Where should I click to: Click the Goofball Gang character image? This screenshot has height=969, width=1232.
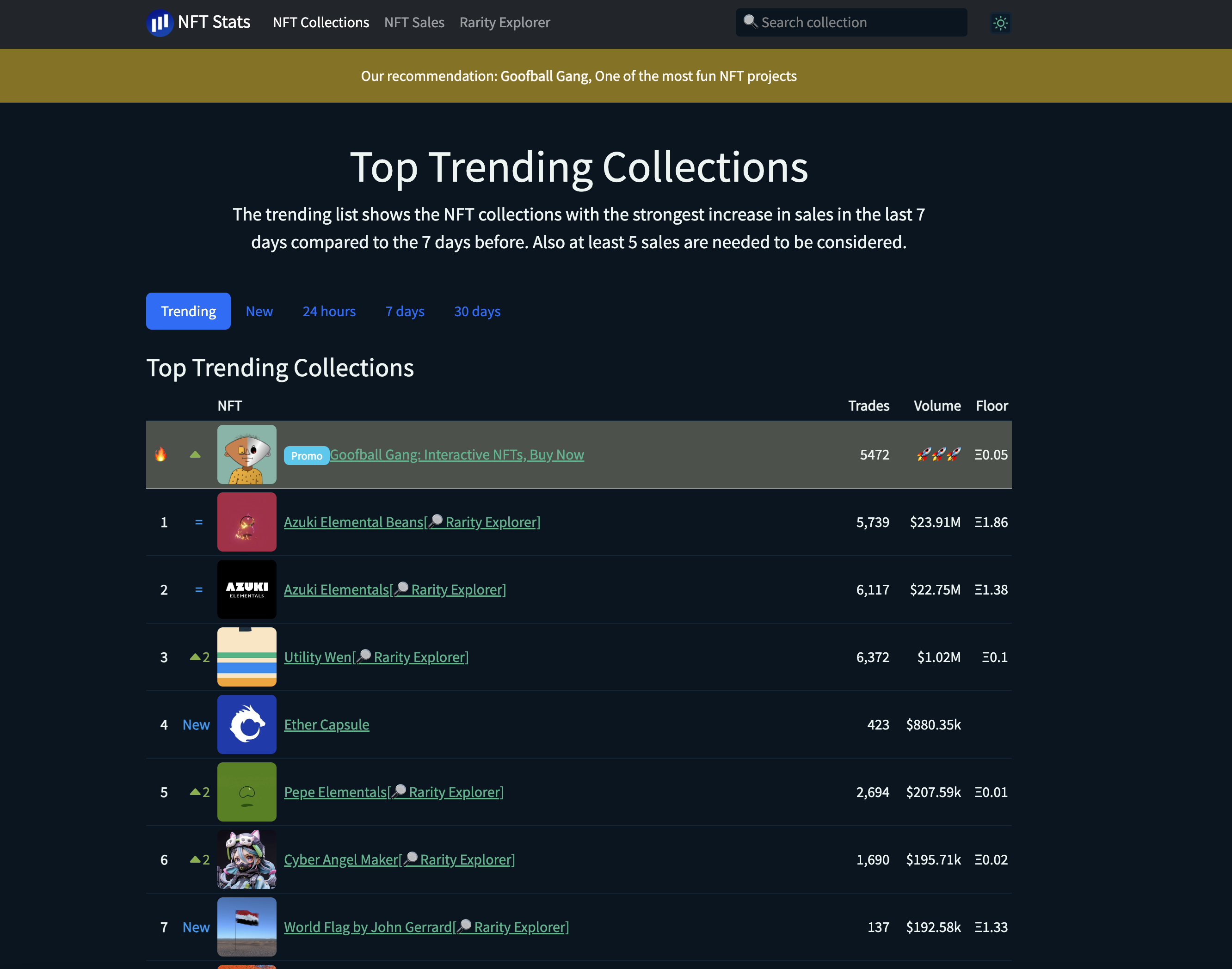247,454
